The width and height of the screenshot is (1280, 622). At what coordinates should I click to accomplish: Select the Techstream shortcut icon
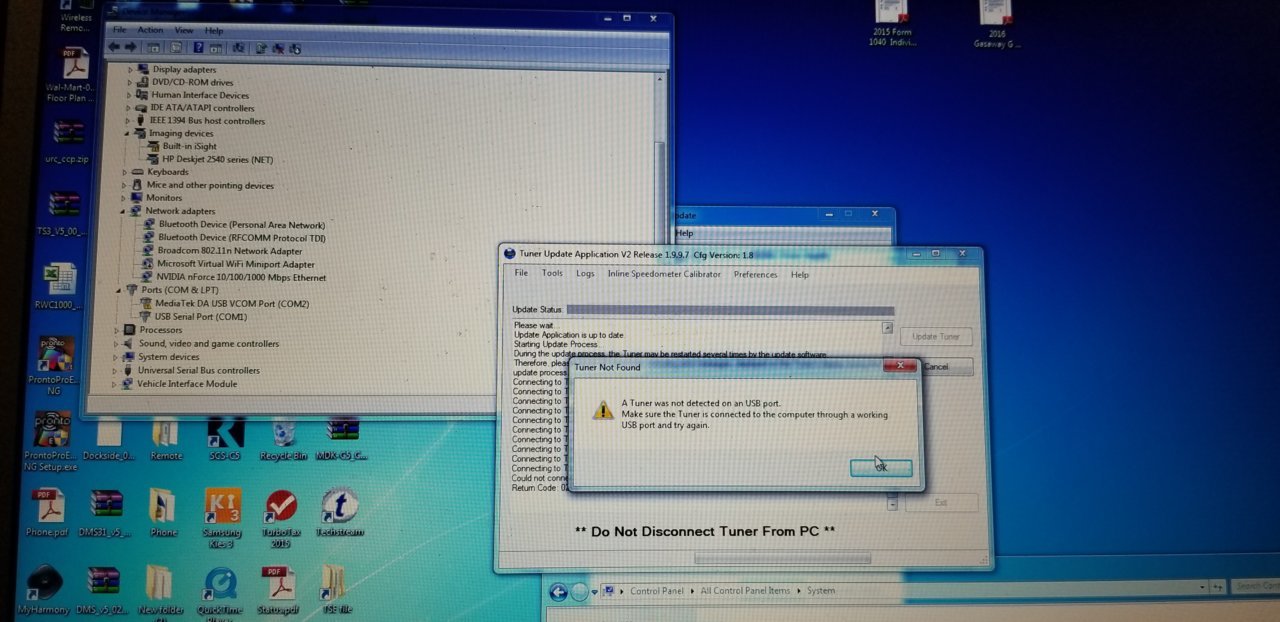tap(340, 512)
